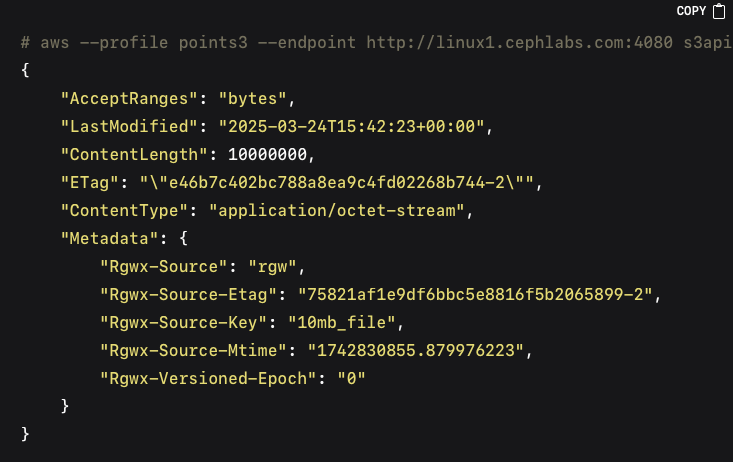Click the "10mb_file" source key value
Viewport: 733px width, 462px height.
tap(341, 323)
